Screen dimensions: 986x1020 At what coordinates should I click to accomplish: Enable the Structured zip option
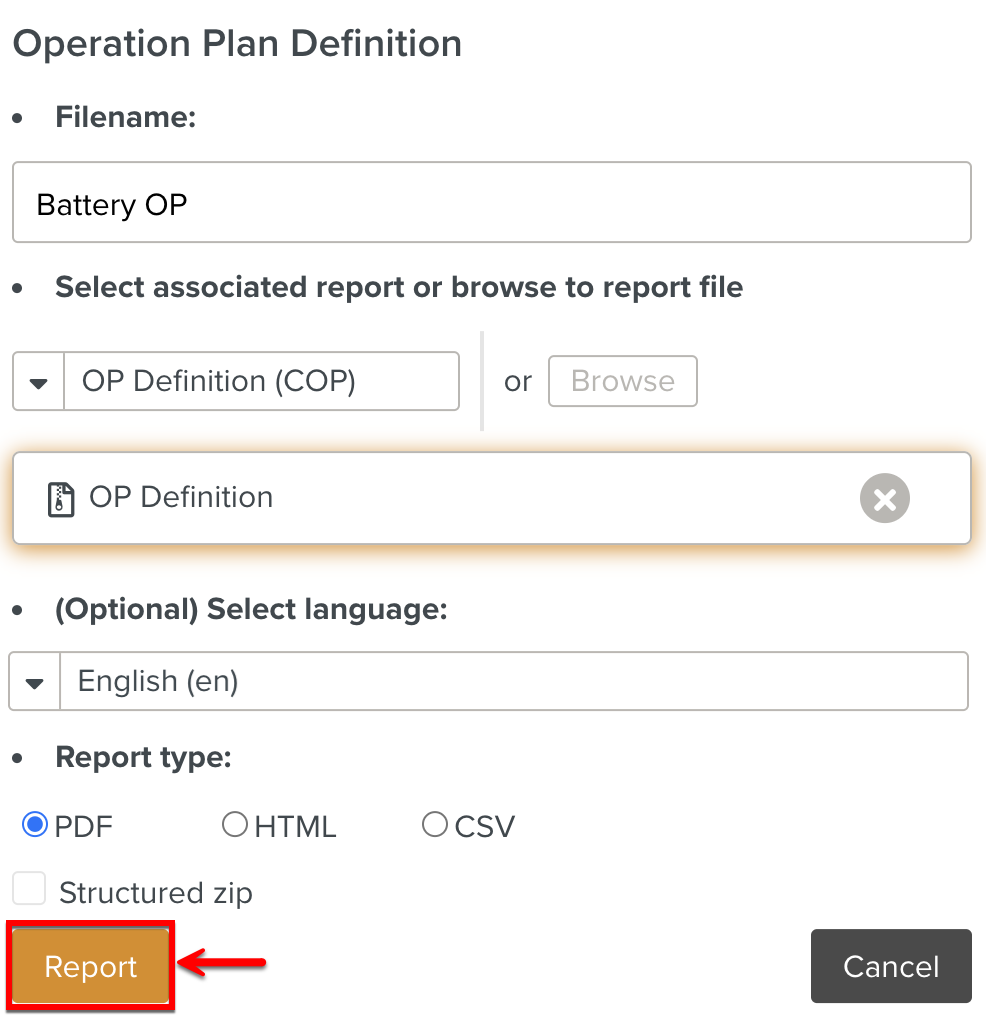pos(29,888)
